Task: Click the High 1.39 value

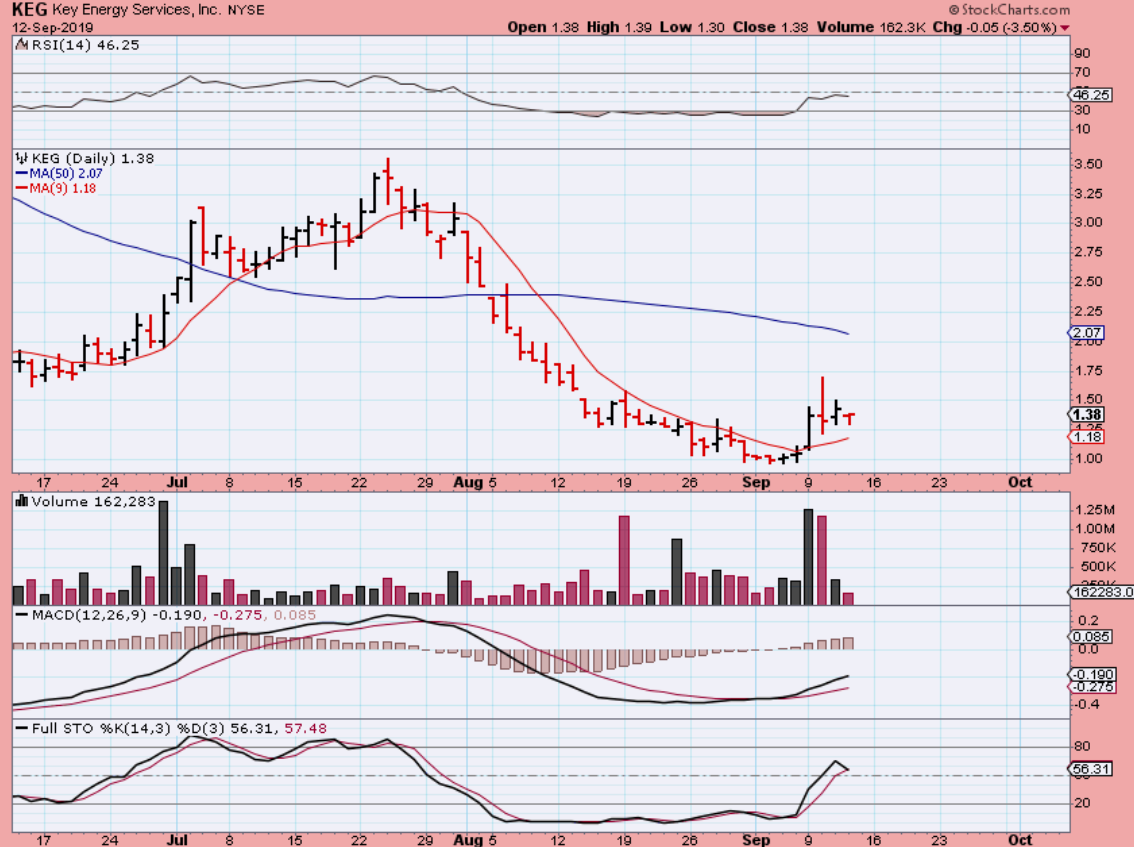Action: [x=619, y=27]
